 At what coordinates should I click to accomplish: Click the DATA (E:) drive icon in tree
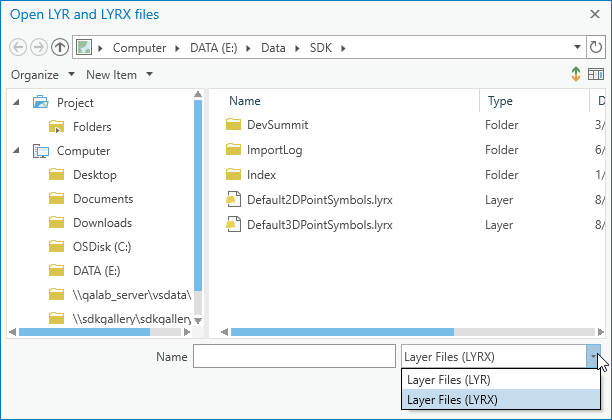tap(57, 271)
